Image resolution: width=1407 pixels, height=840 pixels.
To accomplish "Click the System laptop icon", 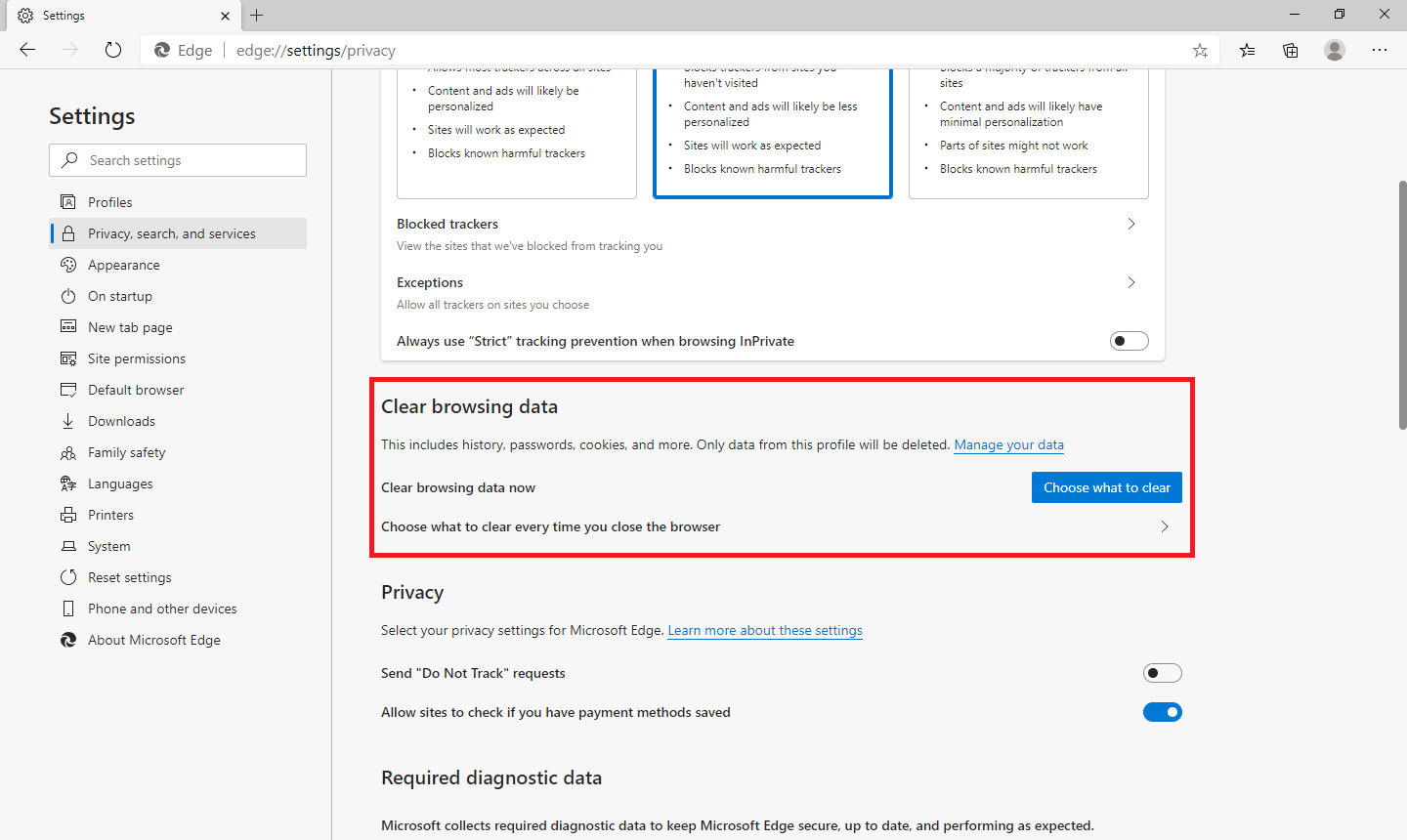I will [68, 546].
